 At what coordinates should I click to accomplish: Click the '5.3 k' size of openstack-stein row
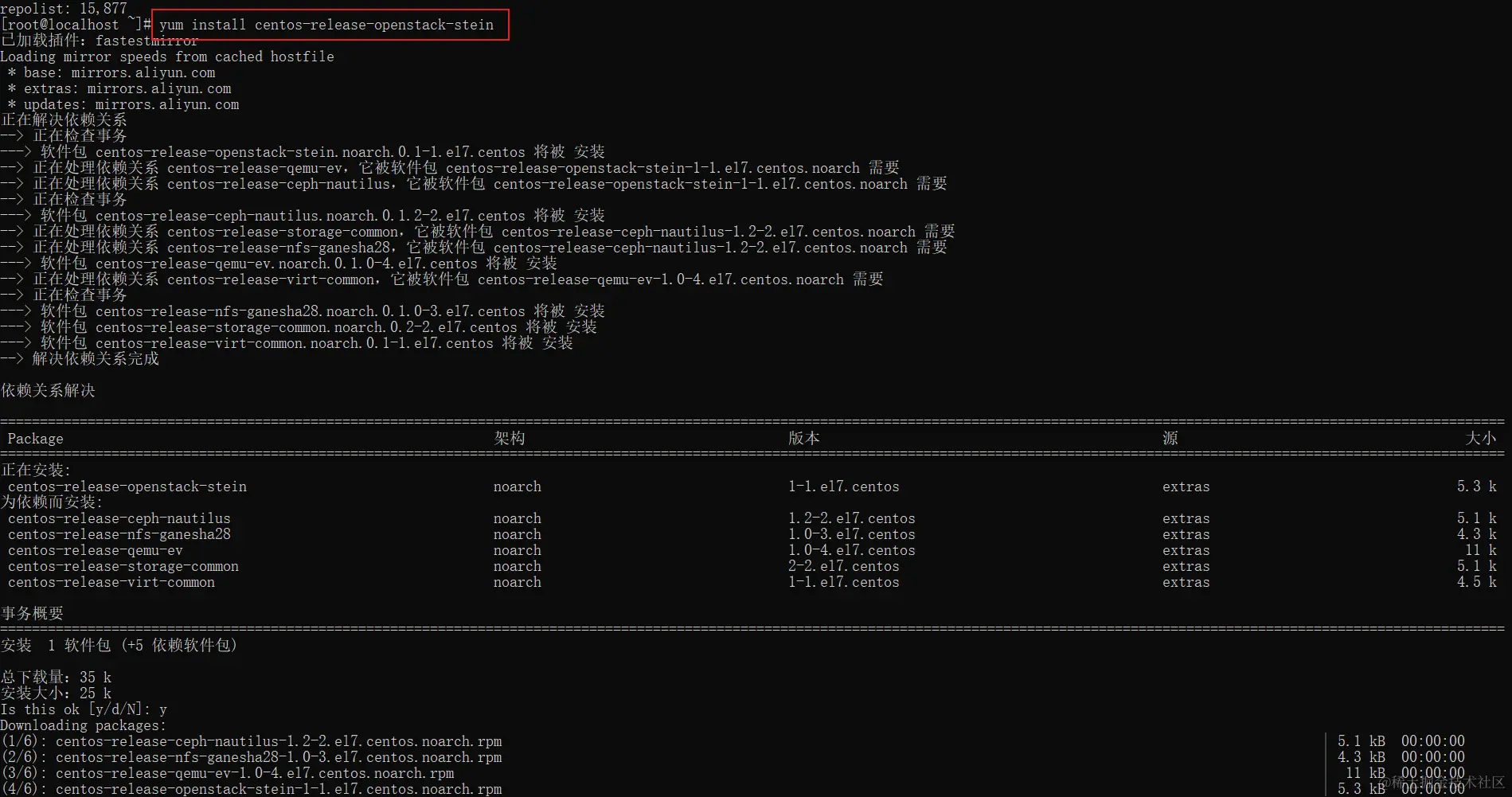tap(1477, 486)
